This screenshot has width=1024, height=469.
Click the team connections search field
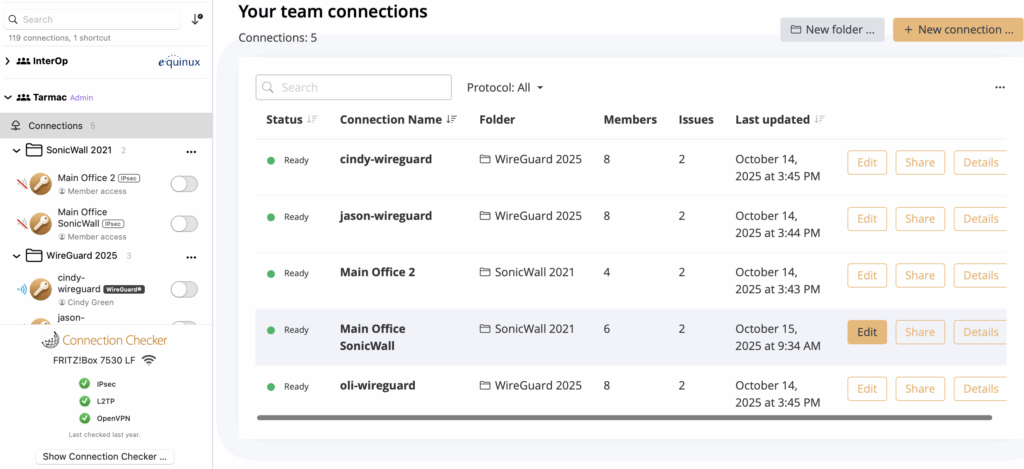340,88
